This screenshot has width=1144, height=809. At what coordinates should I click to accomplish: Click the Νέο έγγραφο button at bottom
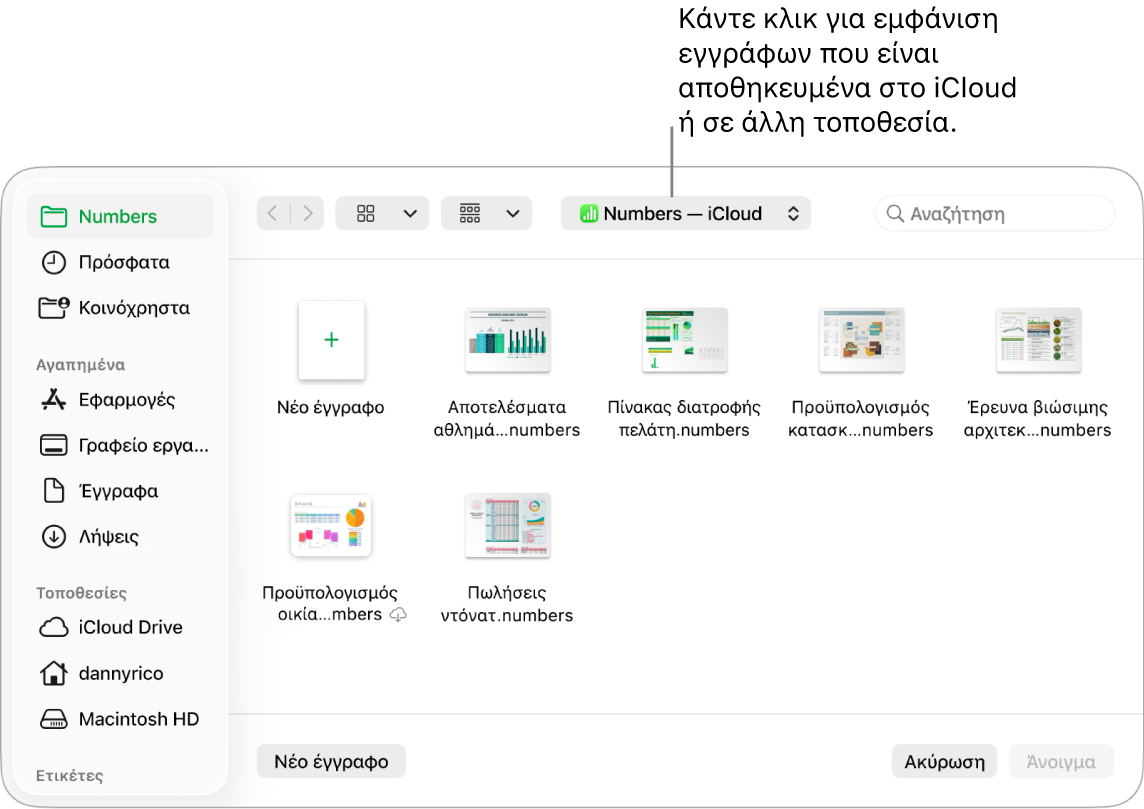coord(331,762)
